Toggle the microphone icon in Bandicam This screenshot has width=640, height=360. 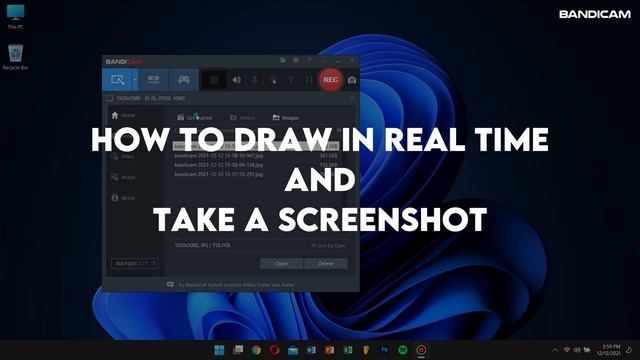click(x=255, y=80)
